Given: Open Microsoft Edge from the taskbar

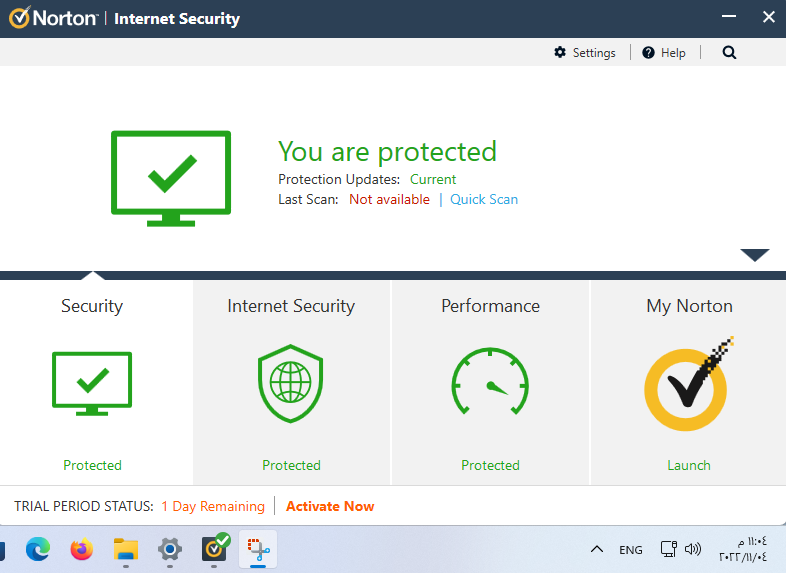Looking at the screenshot, I should [38, 549].
